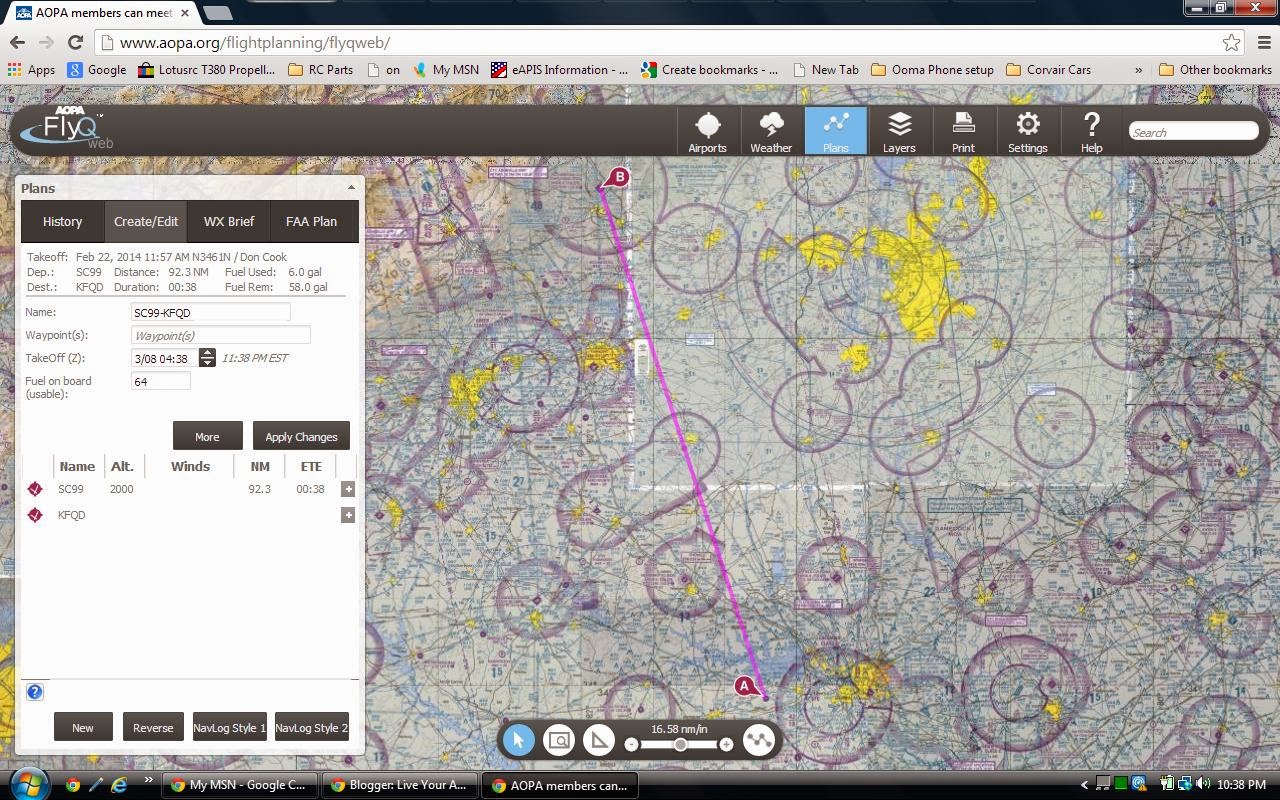Open the WX Brief tab
The width and height of the screenshot is (1280, 800).
(229, 221)
